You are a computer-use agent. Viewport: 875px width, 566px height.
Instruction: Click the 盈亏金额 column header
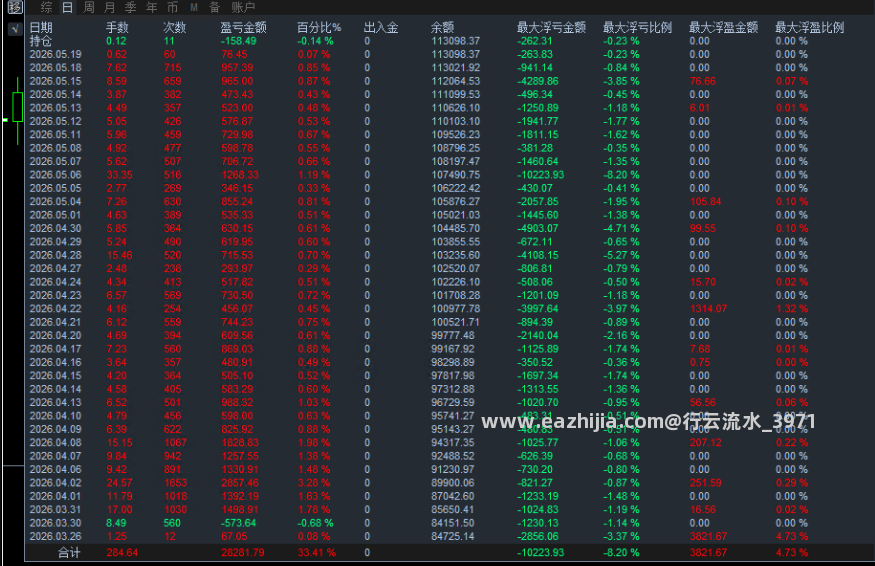pyautogui.click(x=243, y=27)
